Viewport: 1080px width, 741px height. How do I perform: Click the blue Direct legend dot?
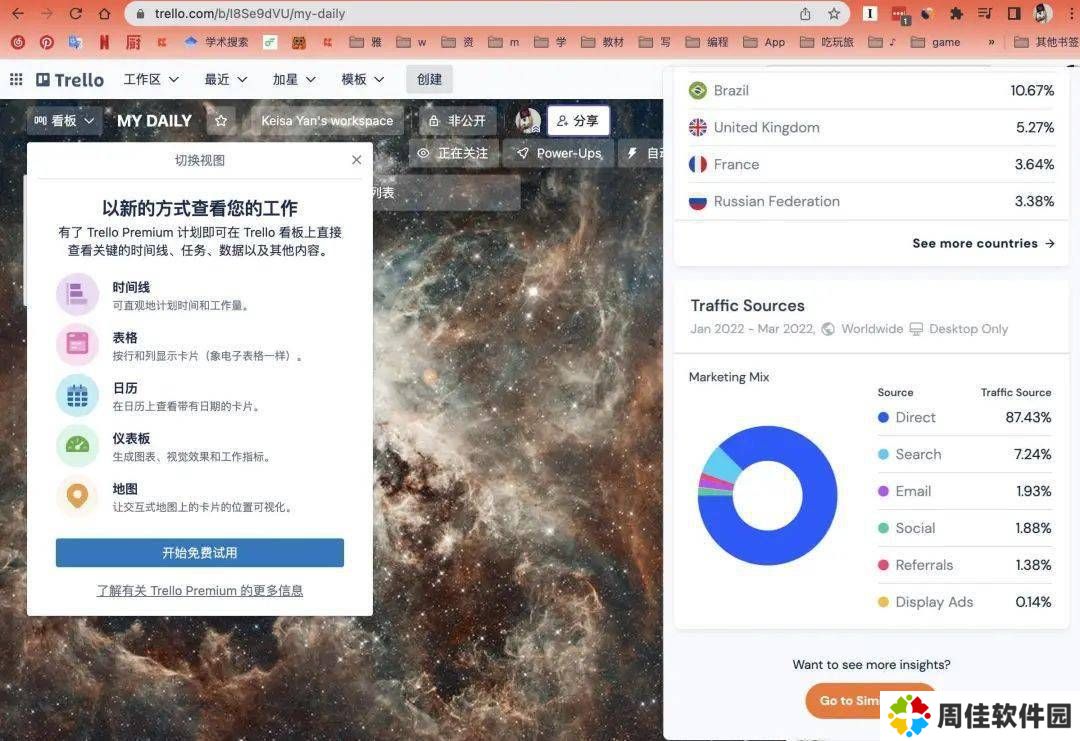tap(883, 417)
